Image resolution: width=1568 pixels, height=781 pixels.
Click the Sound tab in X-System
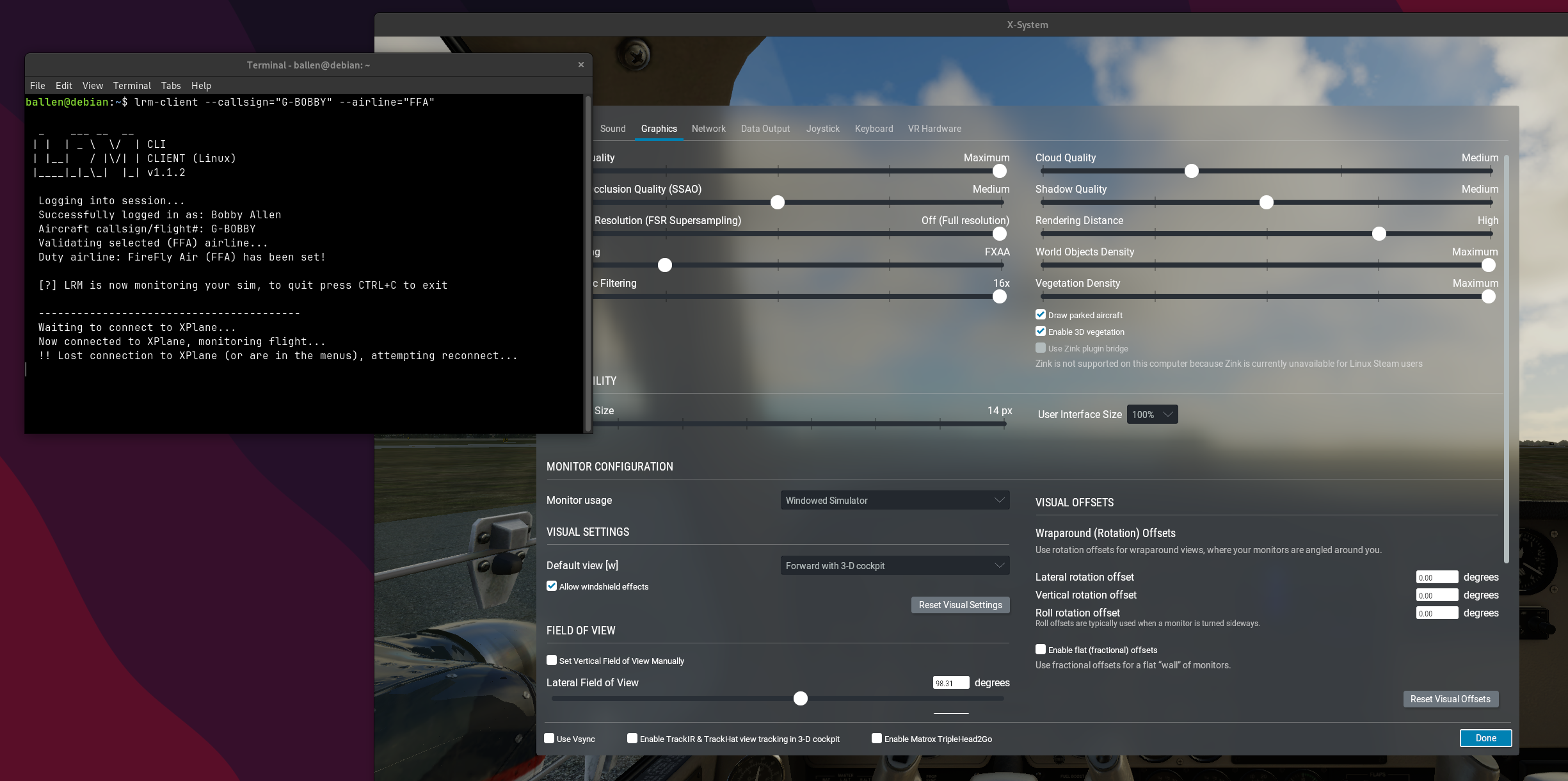[x=611, y=128]
